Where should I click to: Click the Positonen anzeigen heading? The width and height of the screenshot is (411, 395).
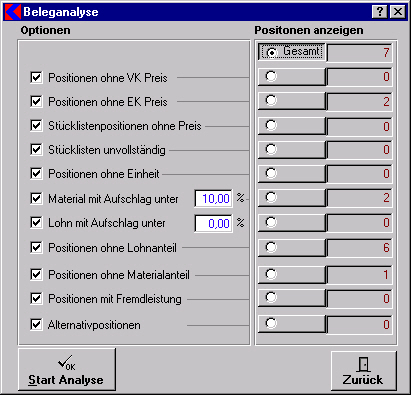point(309,30)
